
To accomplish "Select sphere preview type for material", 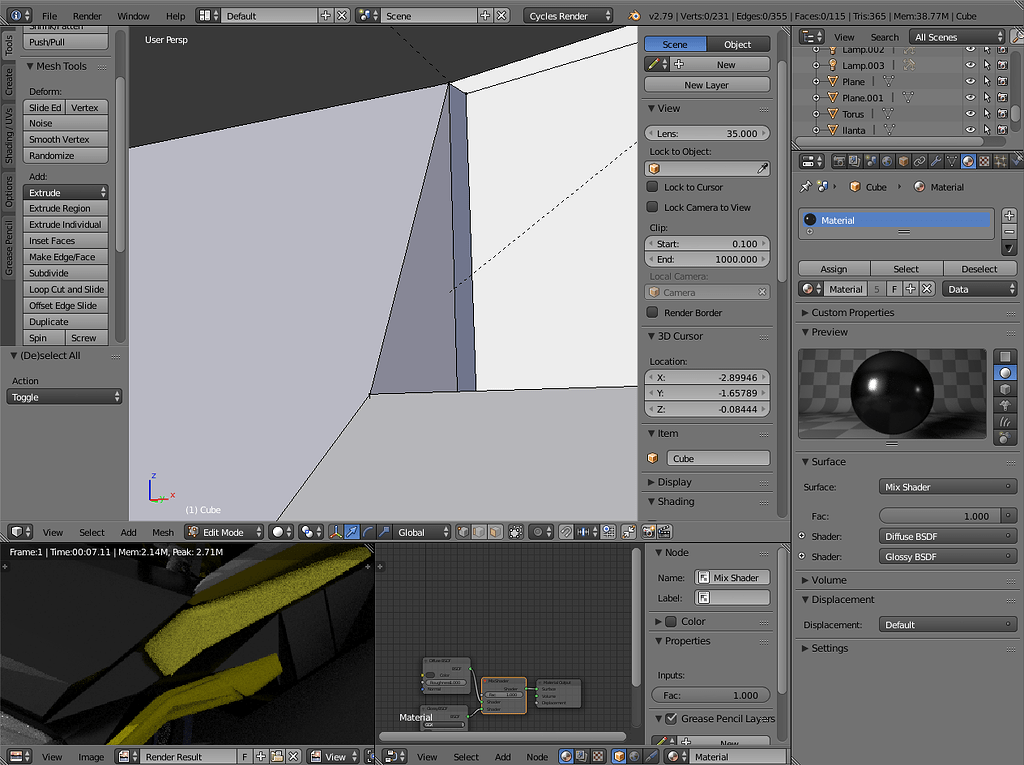I will (1005, 373).
